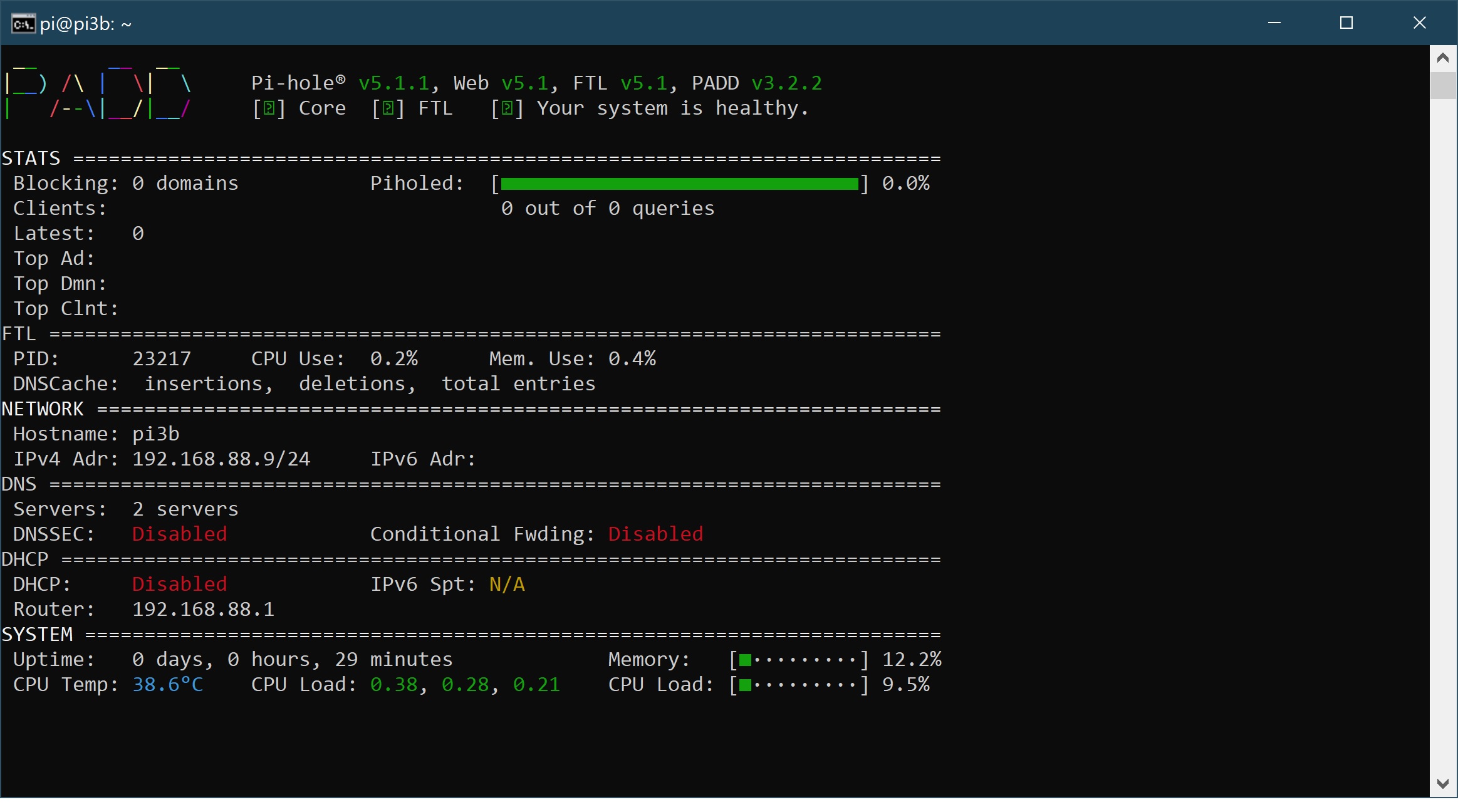The width and height of the screenshot is (1458, 812).
Task: Click the Core status check indicator
Action: point(269,108)
